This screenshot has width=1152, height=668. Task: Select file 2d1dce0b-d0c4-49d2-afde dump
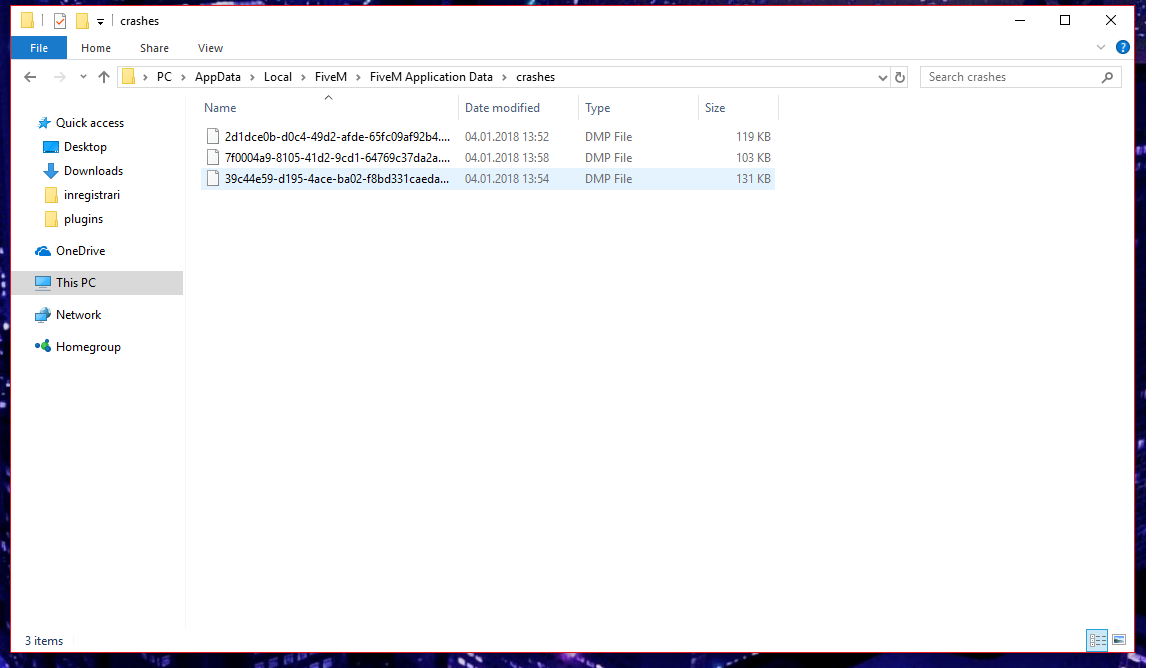coord(337,137)
